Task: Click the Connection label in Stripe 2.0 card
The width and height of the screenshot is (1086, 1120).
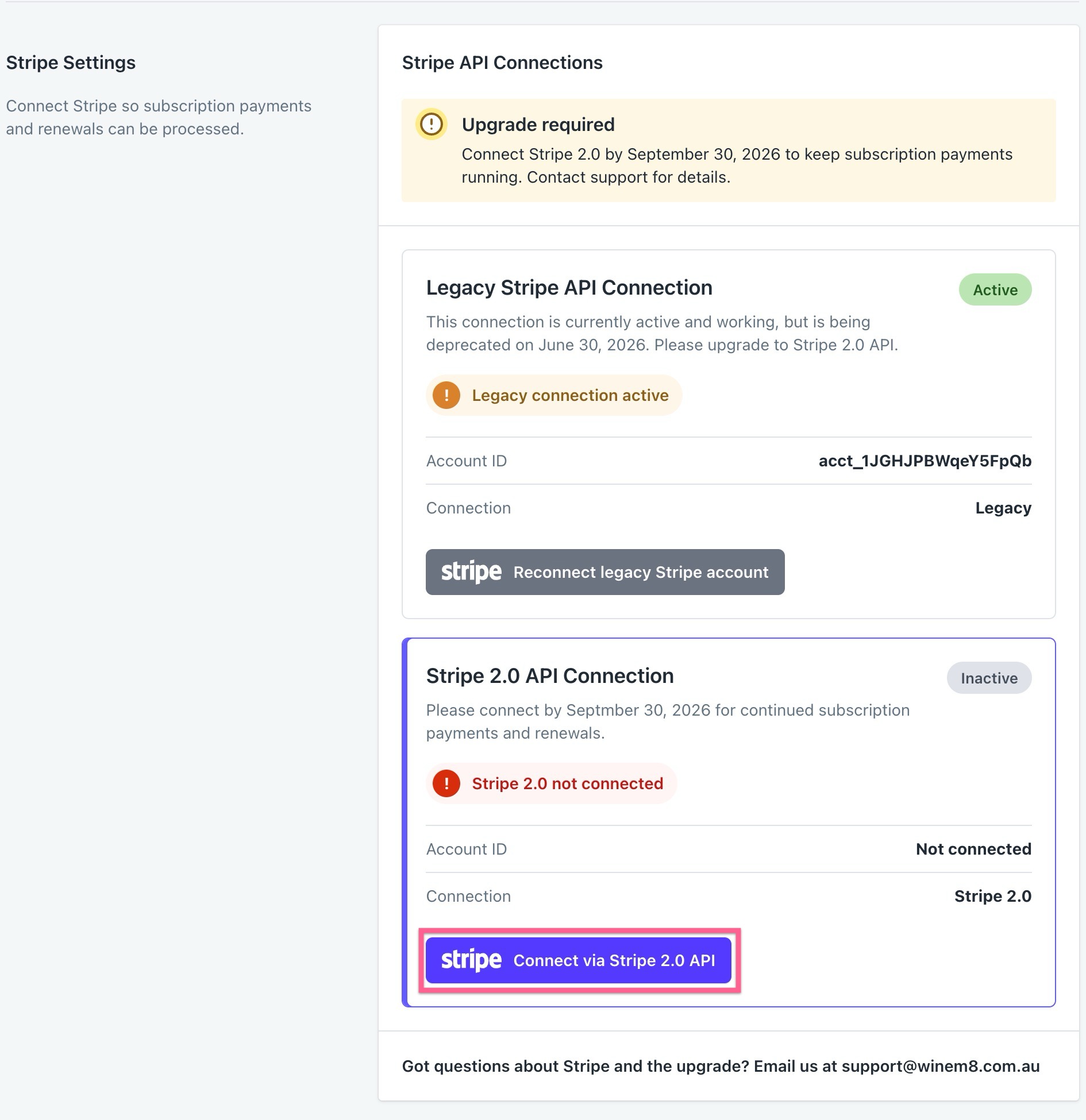Action: [468, 896]
